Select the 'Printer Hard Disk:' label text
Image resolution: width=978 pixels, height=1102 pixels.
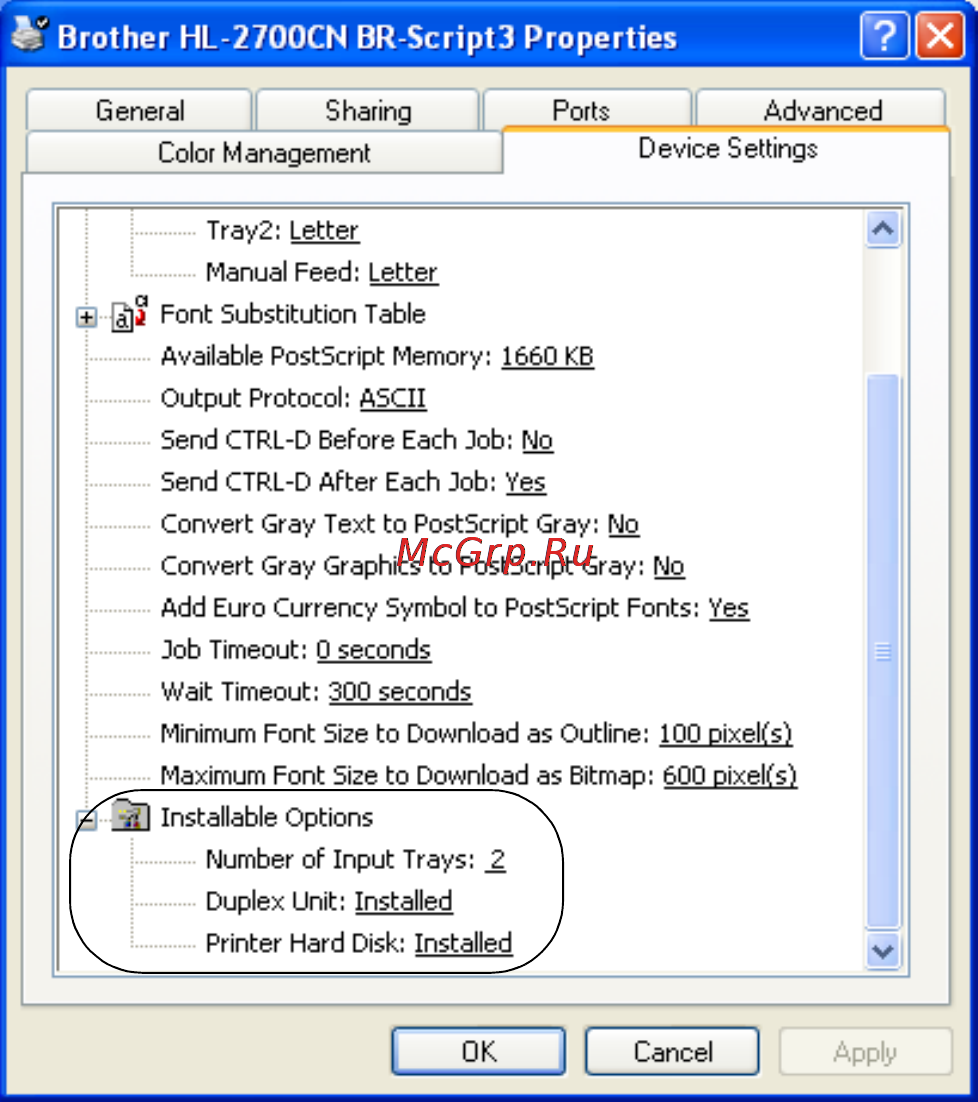click(306, 943)
